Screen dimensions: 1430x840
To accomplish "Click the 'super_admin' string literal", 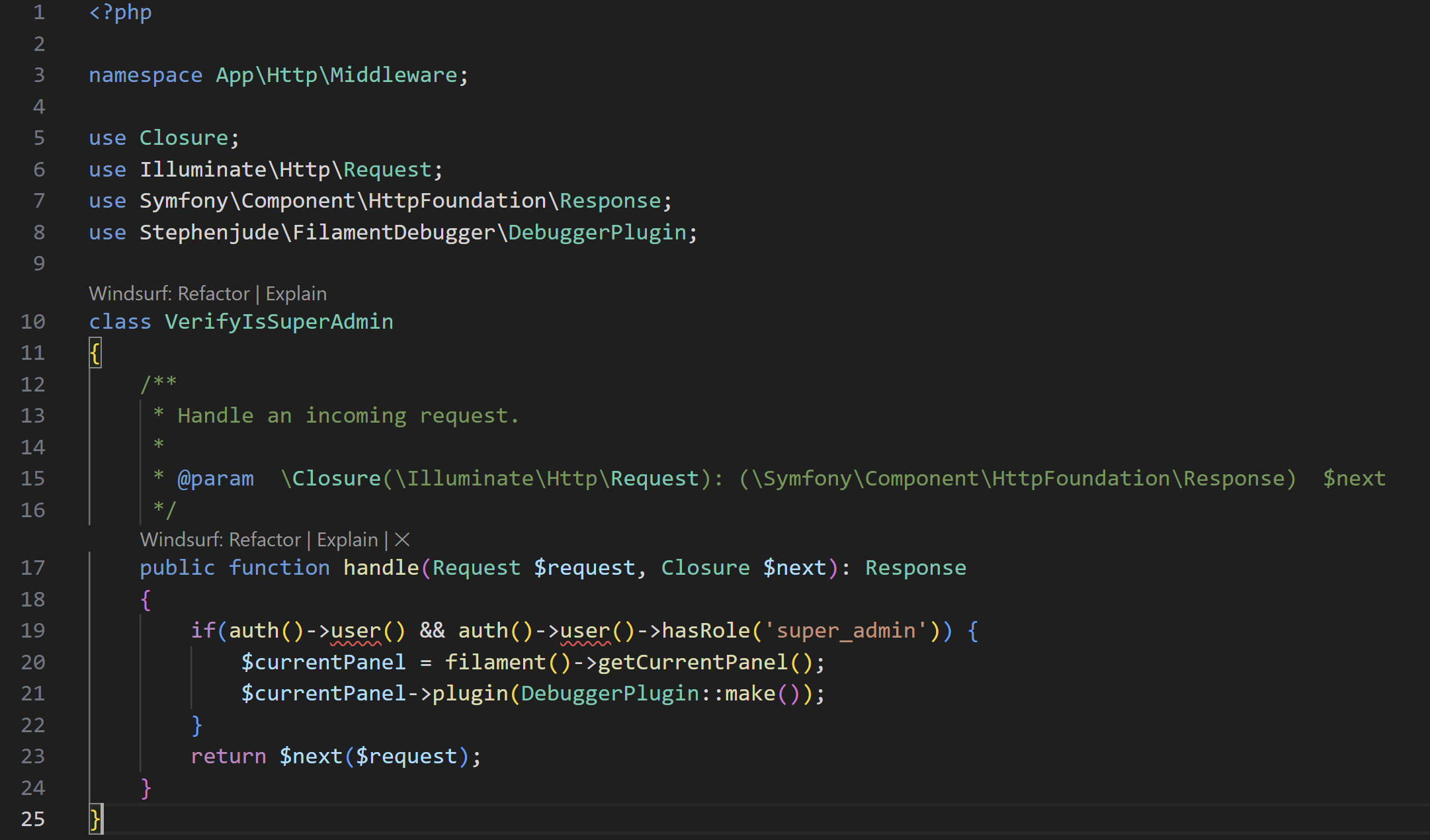I will pos(846,630).
